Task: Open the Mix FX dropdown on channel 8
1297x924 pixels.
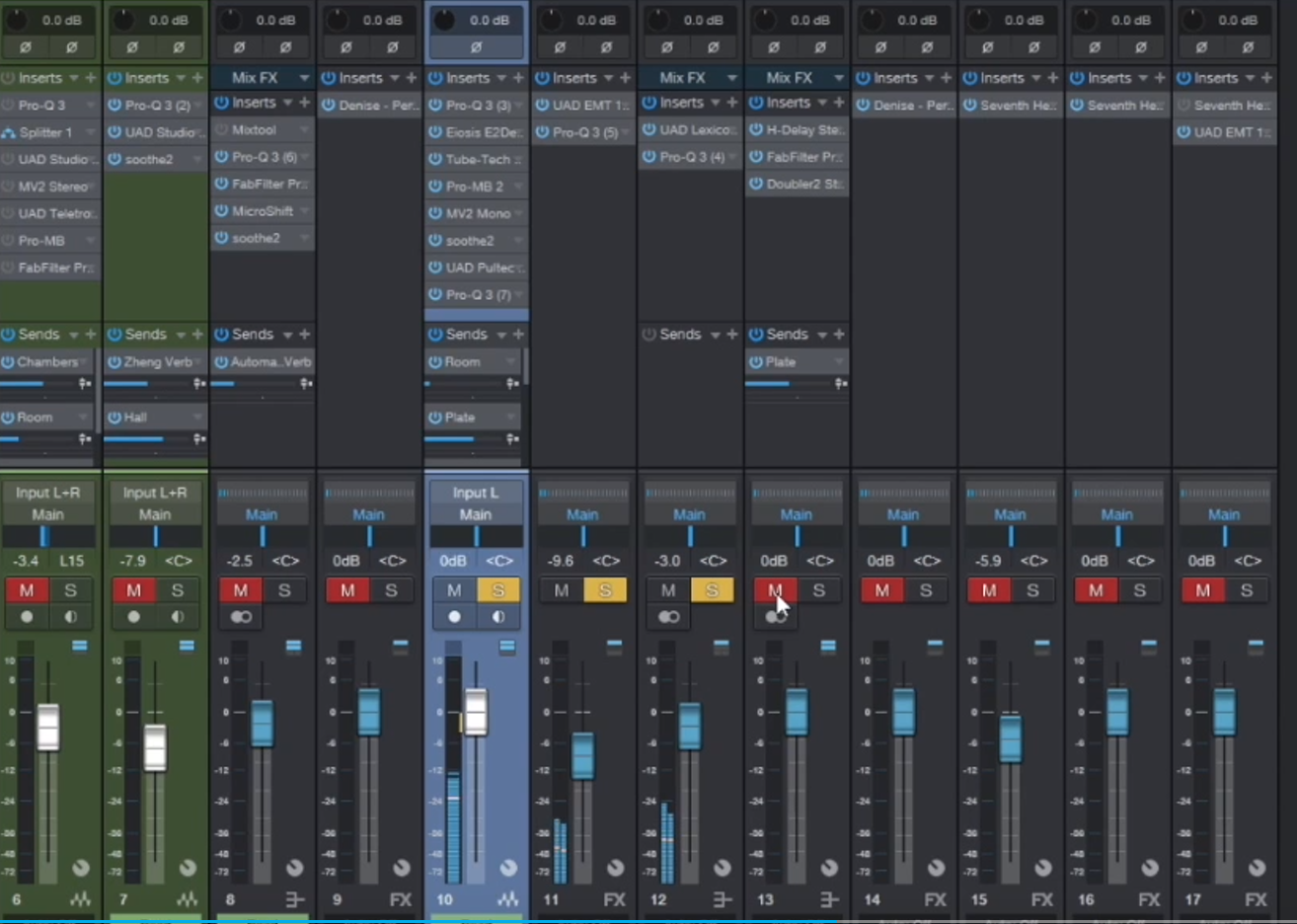Action: coord(303,78)
